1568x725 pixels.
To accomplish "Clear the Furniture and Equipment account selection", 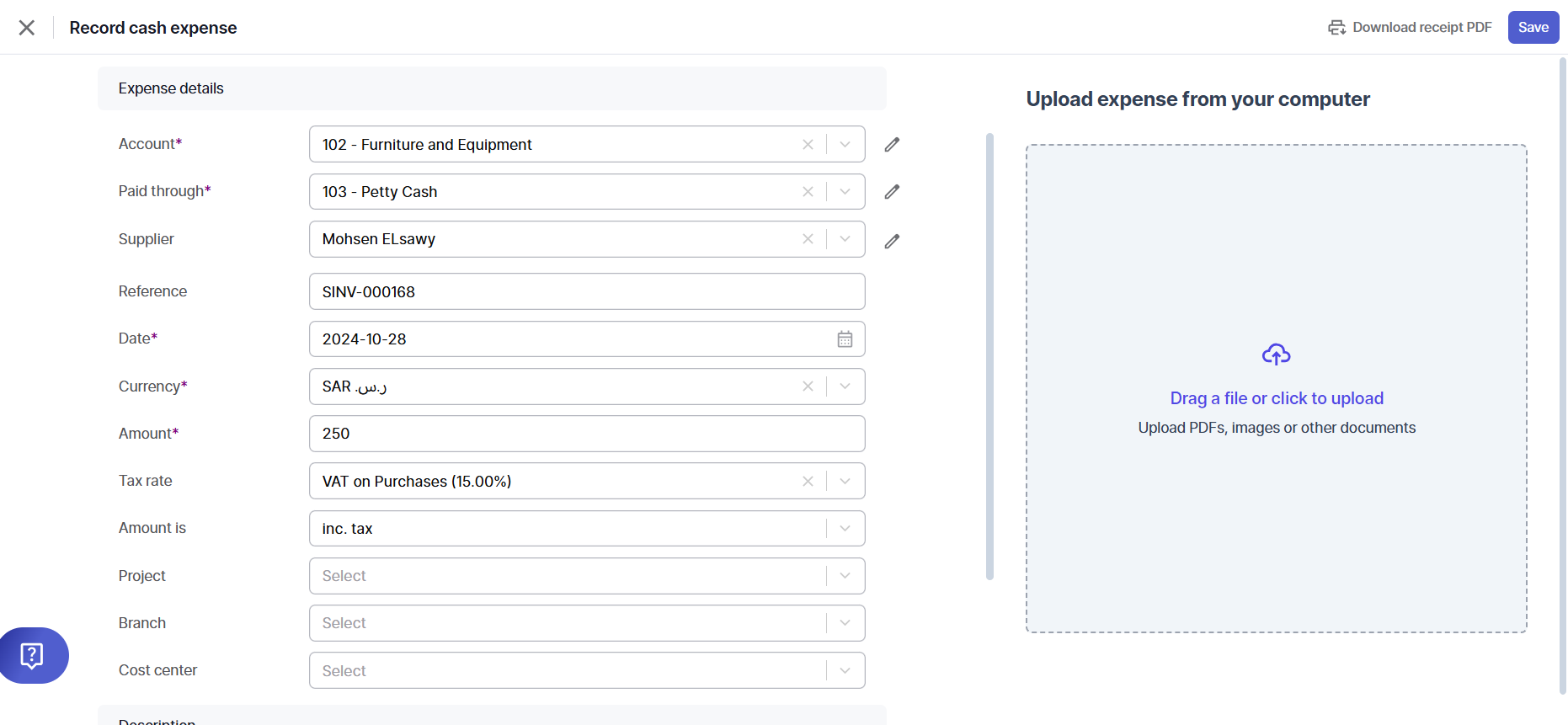I will click(x=808, y=145).
